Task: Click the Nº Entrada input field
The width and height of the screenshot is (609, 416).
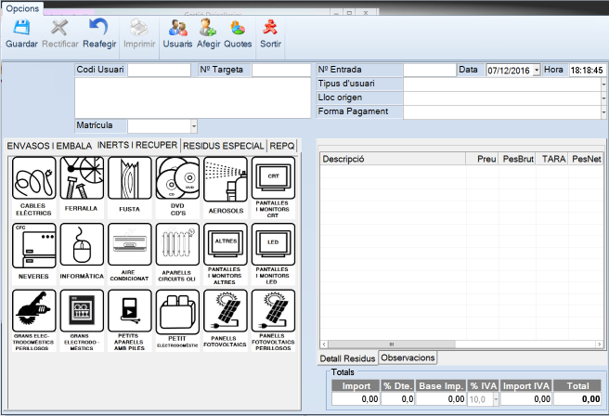Action: [430, 70]
